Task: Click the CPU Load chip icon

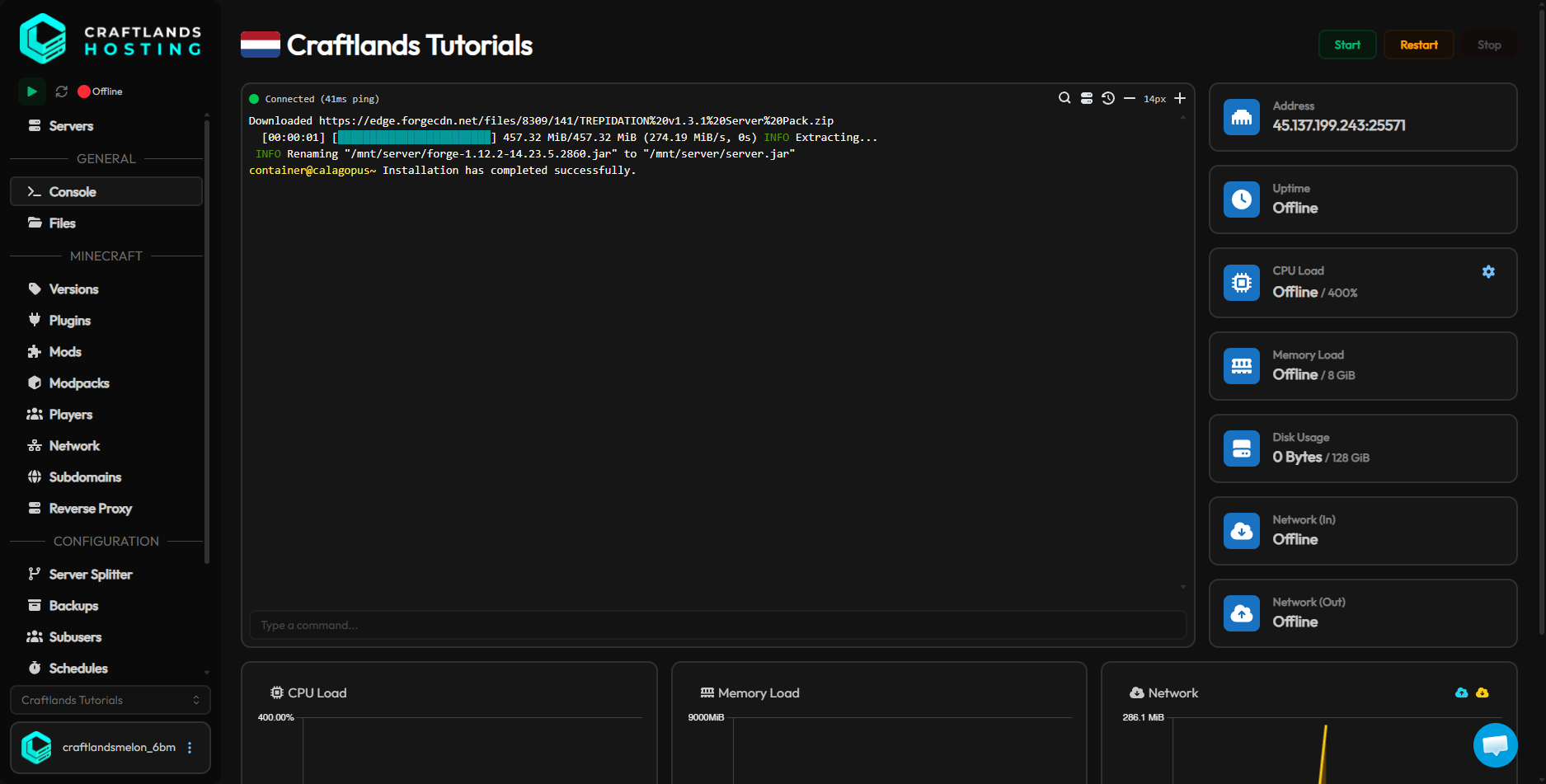Action: click(x=1242, y=283)
